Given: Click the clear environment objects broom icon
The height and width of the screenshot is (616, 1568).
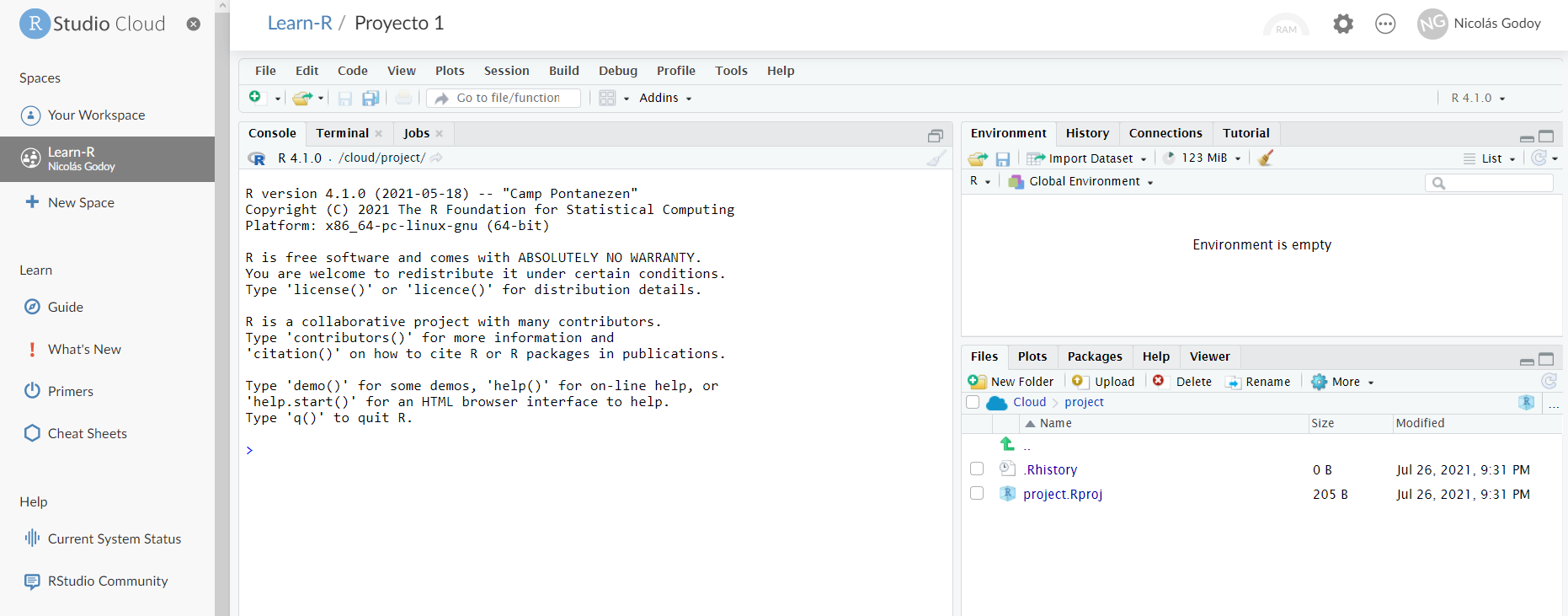Looking at the screenshot, I should click(x=1265, y=158).
